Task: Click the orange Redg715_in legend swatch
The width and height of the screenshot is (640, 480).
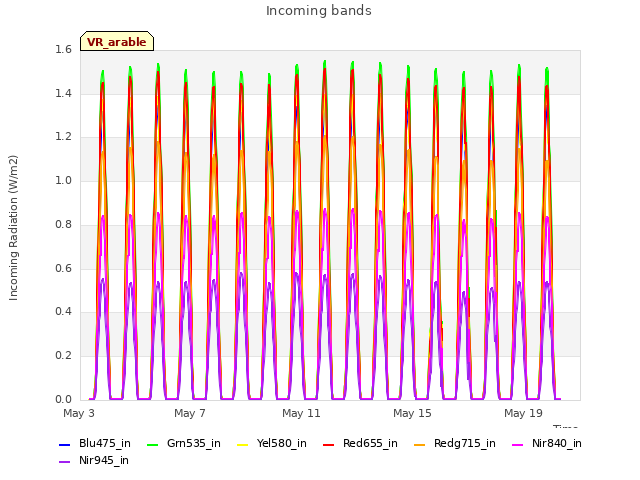Action: tap(420, 444)
